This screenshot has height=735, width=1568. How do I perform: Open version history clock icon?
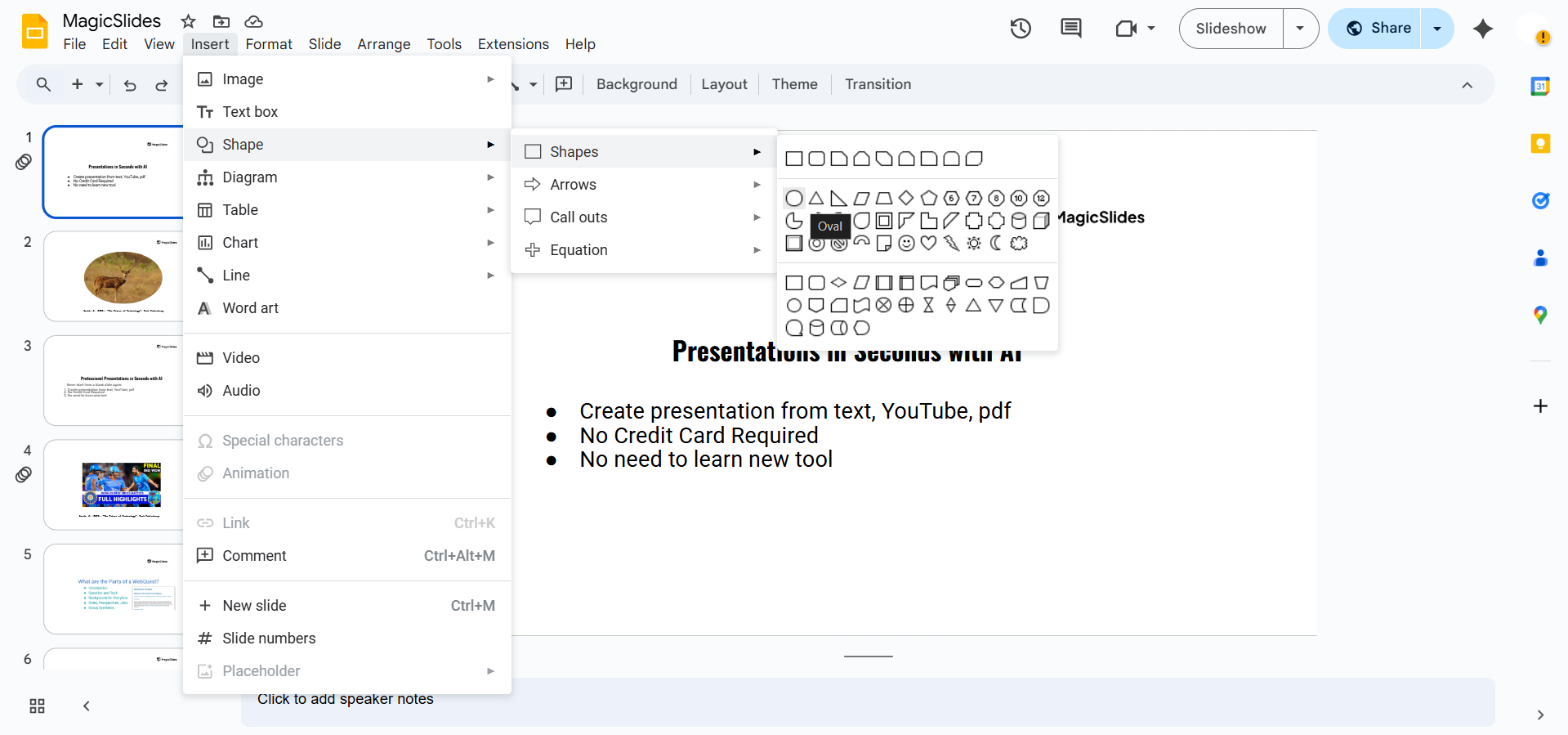point(1021,29)
